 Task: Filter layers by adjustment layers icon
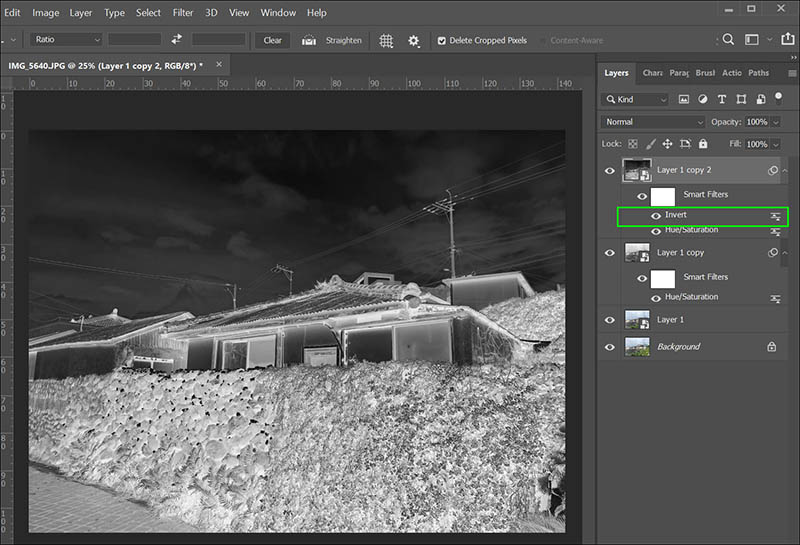coord(703,99)
